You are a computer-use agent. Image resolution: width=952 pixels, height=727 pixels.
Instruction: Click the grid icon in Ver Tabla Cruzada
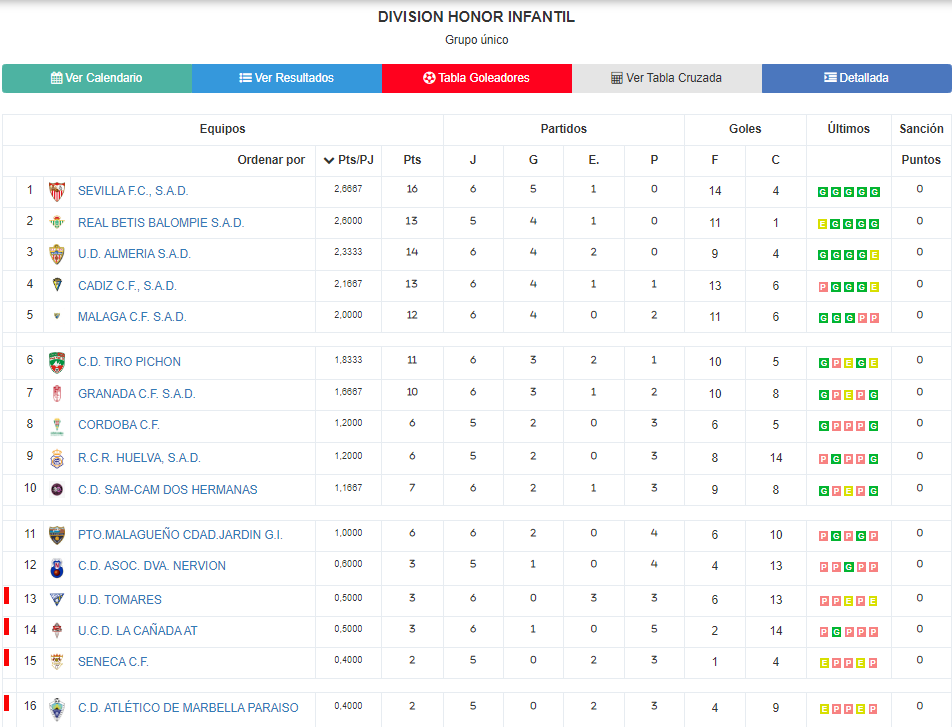[617, 78]
